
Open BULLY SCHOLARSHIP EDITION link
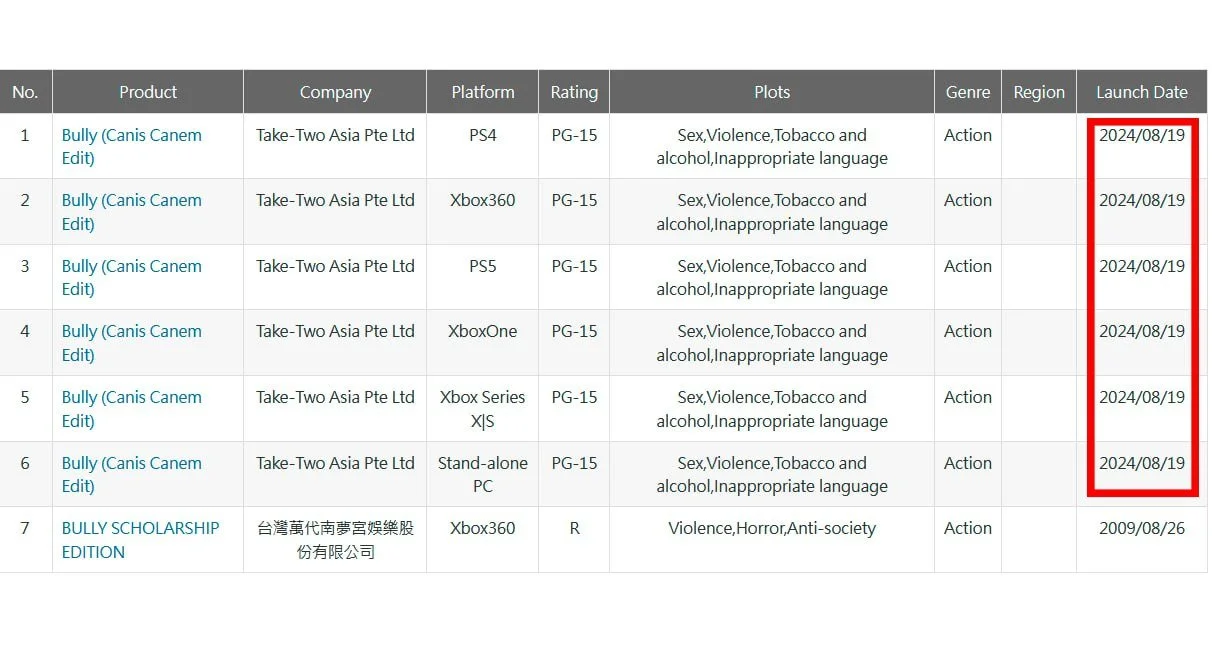click(140, 540)
